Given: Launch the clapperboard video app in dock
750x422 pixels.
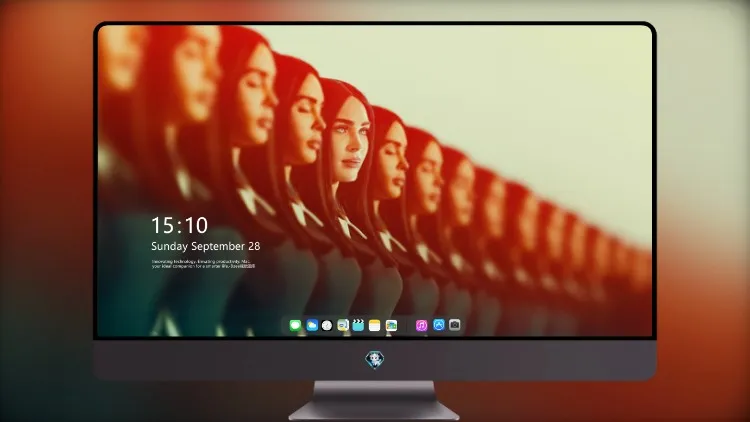Looking at the screenshot, I should click(x=358, y=325).
